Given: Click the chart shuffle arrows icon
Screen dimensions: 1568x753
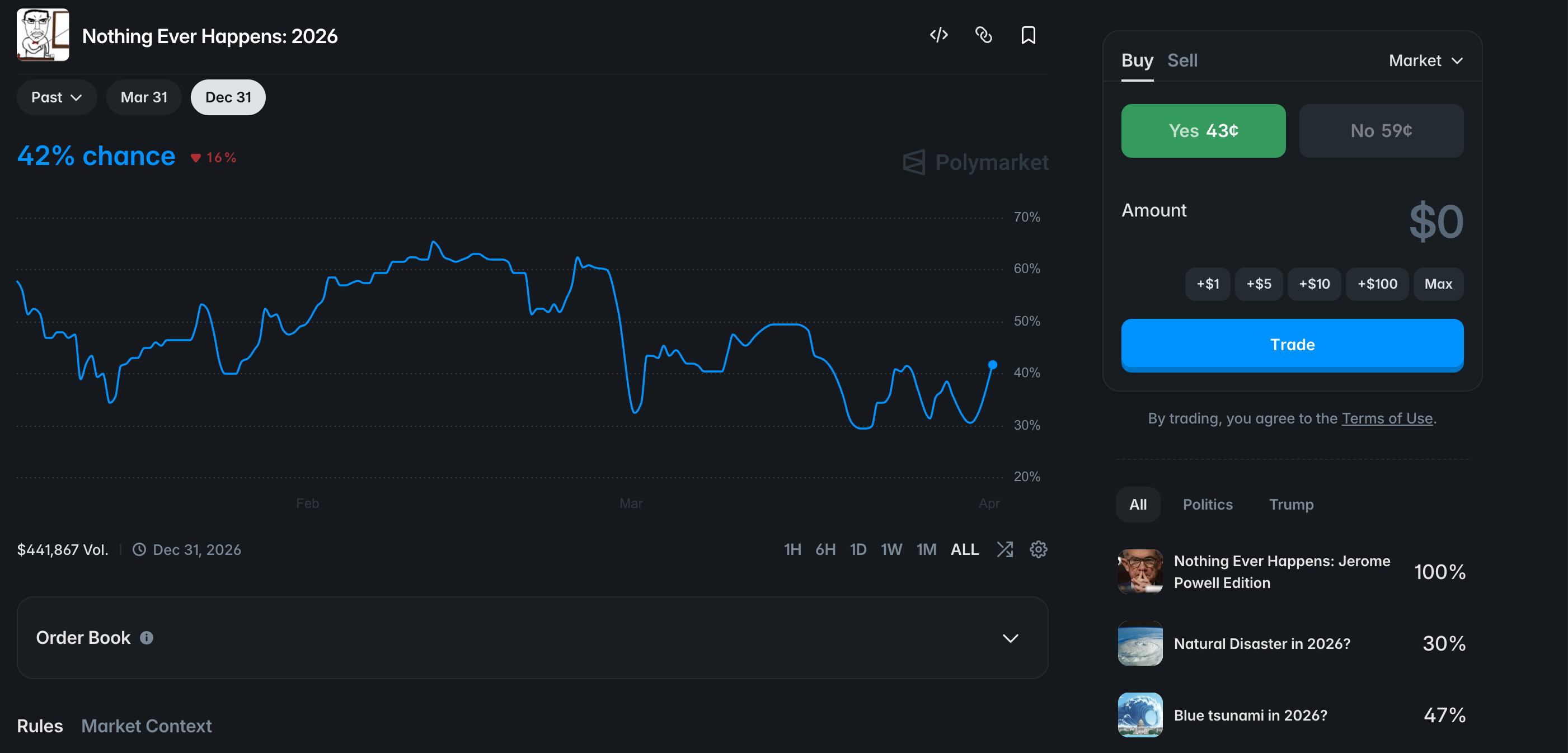Looking at the screenshot, I should coord(1005,550).
